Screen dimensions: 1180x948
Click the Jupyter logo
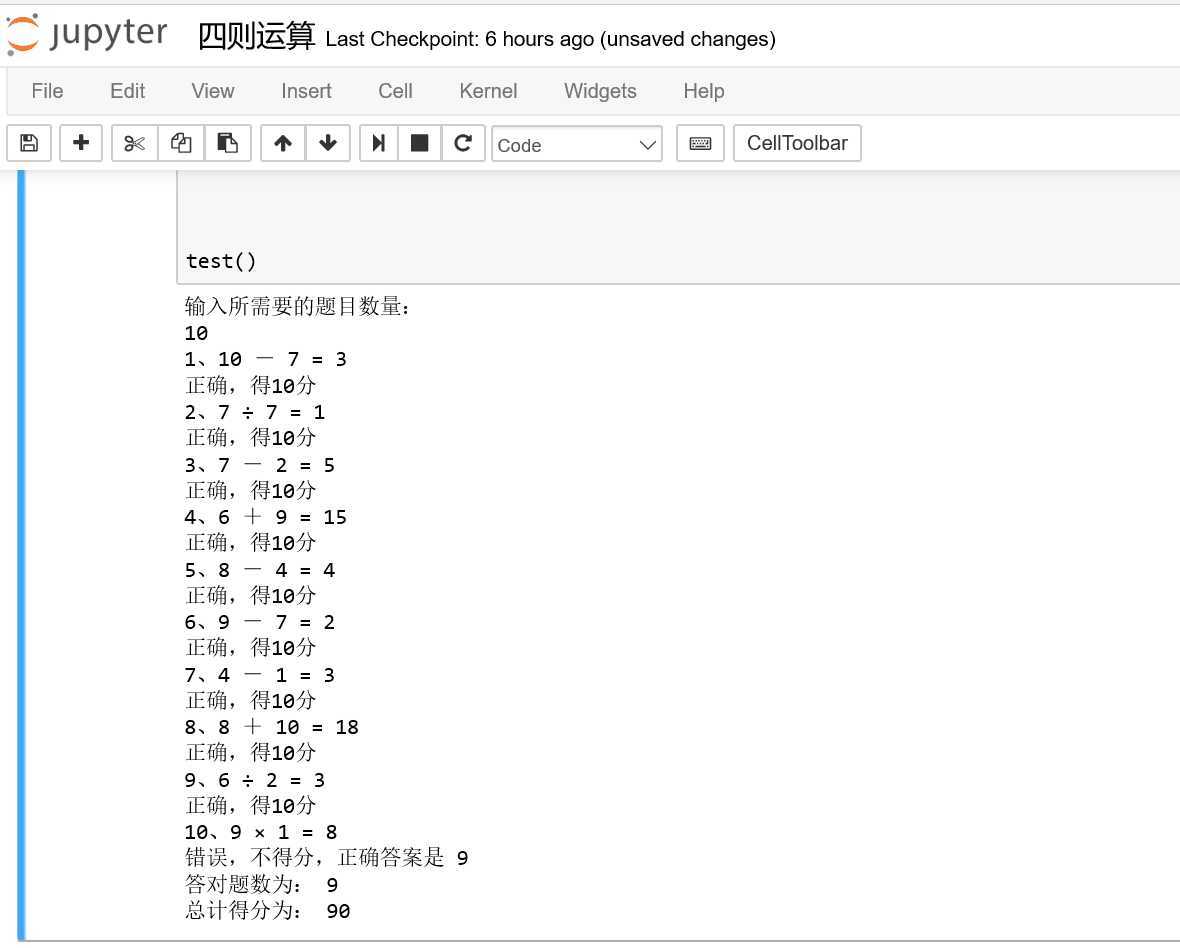pos(87,34)
